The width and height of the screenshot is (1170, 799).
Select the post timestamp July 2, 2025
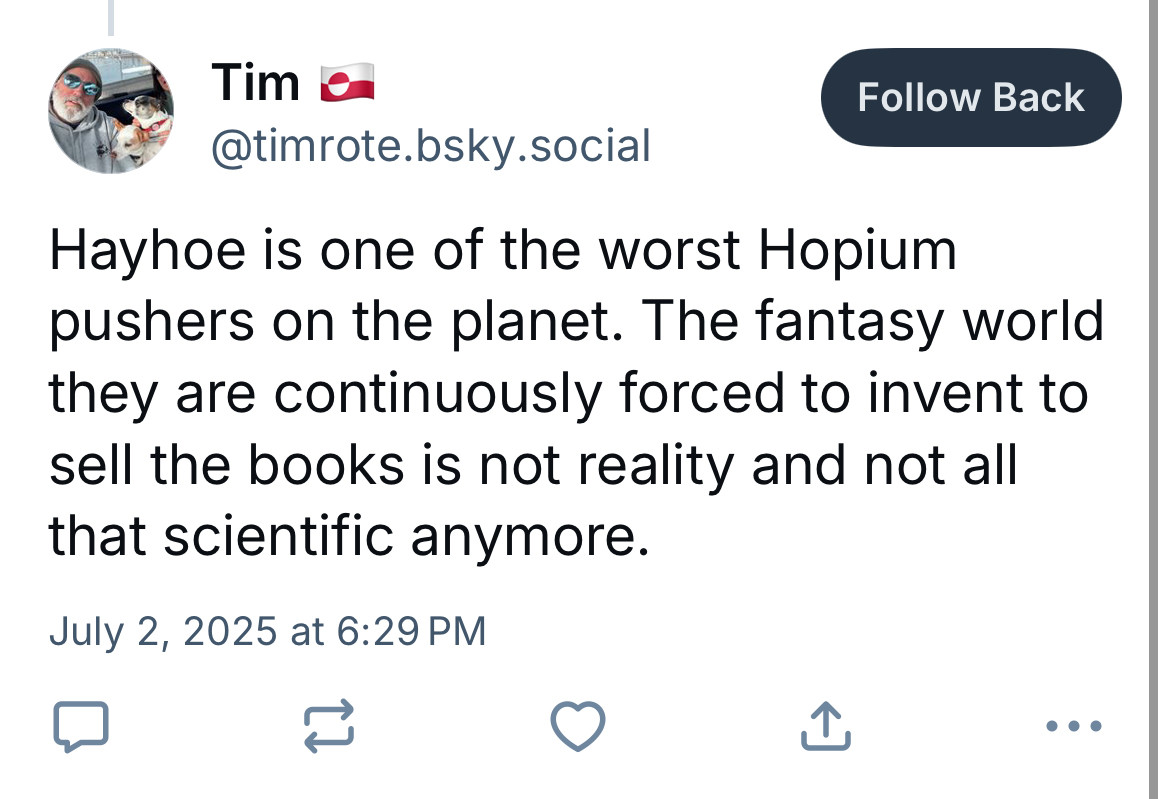tap(163, 632)
